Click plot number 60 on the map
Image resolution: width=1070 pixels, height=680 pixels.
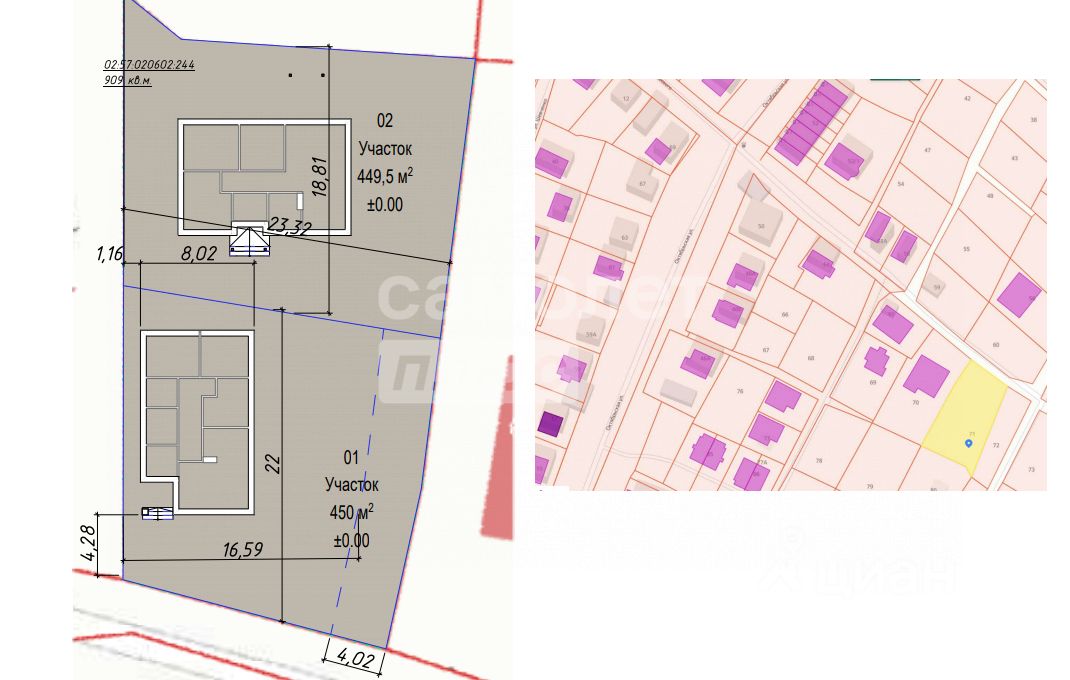[996, 345]
